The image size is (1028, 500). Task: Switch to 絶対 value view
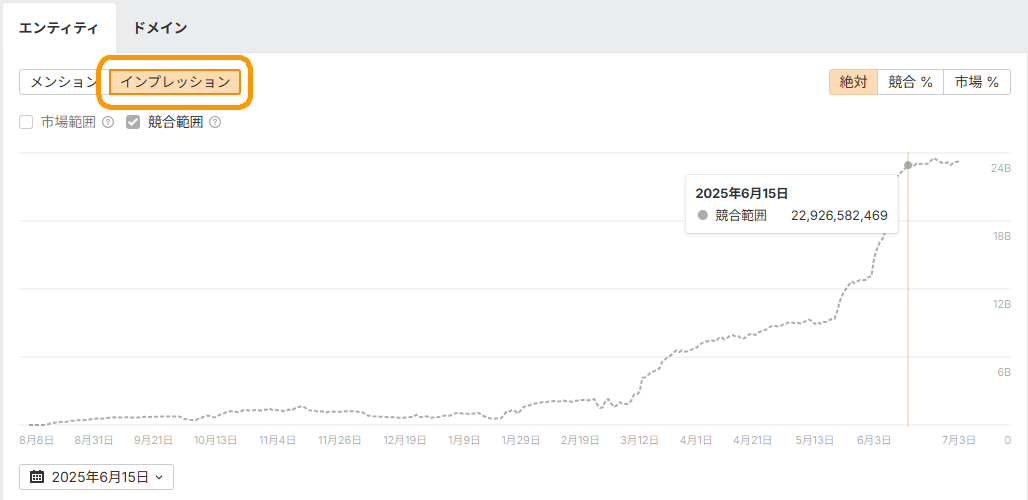pyautogui.click(x=853, y=82)
